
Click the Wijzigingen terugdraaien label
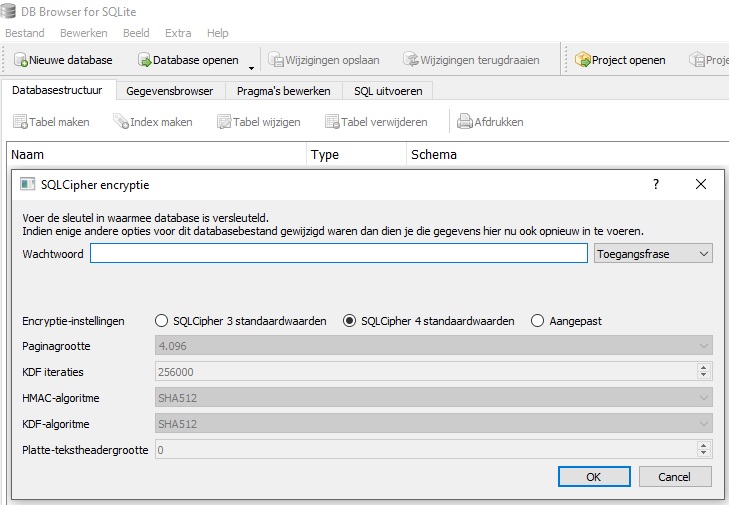[480, 60]
